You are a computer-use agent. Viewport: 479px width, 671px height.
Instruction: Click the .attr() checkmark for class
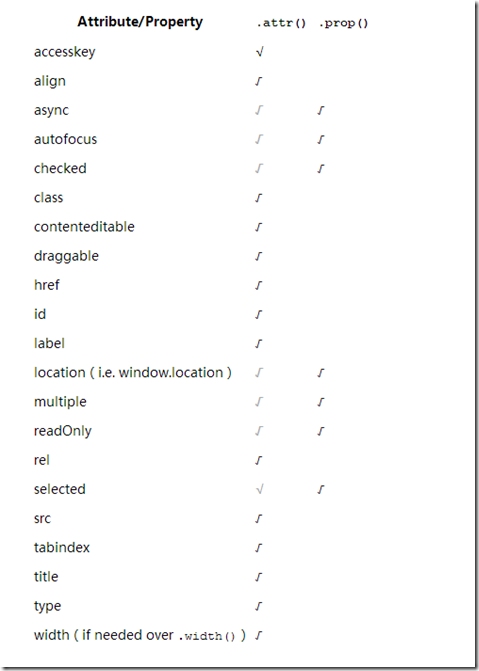(259, 198)
